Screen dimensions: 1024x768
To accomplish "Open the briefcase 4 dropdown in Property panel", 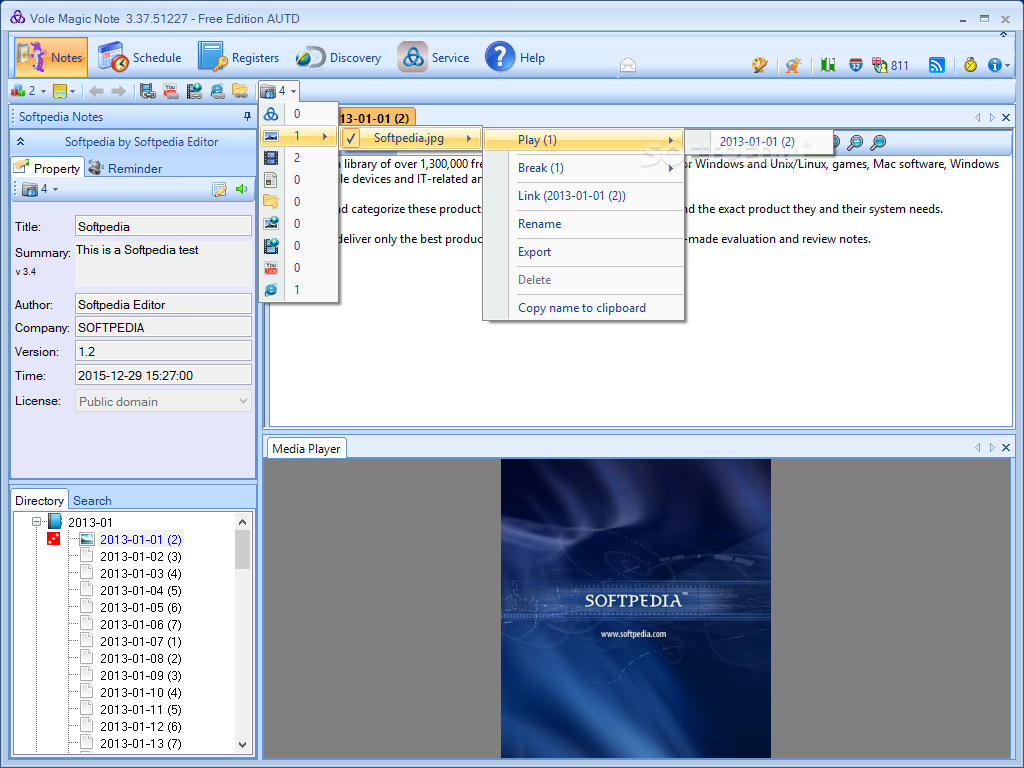I will [x=40, y=189].
